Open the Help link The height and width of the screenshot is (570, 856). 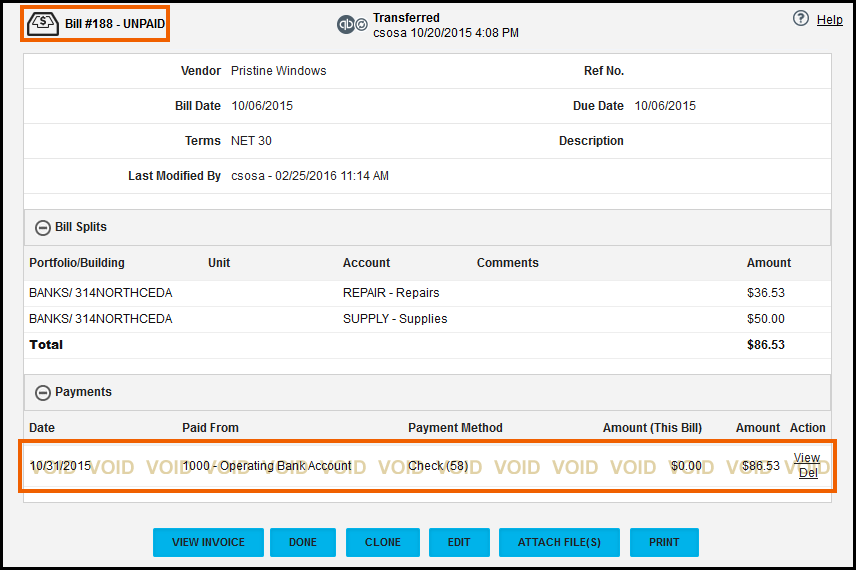(829, 20)
